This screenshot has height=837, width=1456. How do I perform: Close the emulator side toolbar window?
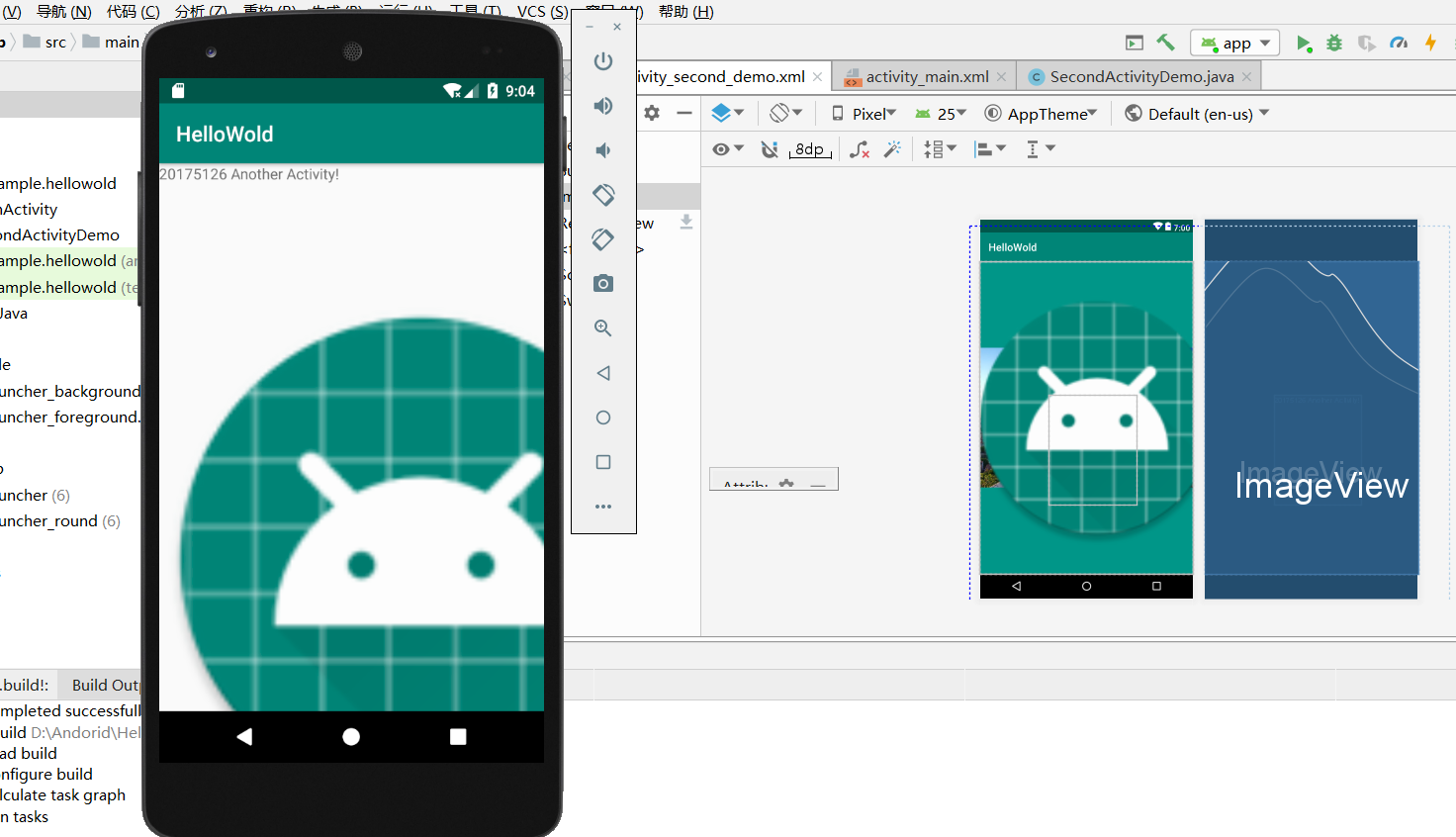click(x=617, y=27)
